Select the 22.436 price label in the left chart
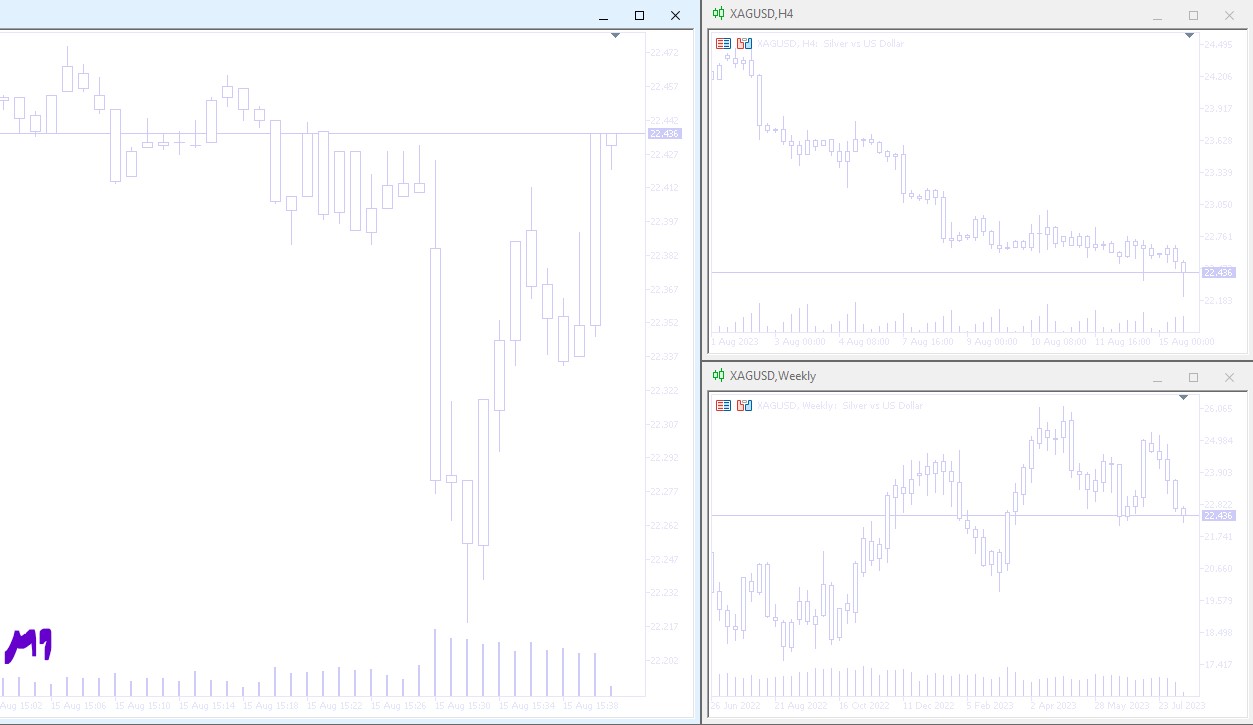Screen dimensions: 1253x725 (x=664, y=133)
